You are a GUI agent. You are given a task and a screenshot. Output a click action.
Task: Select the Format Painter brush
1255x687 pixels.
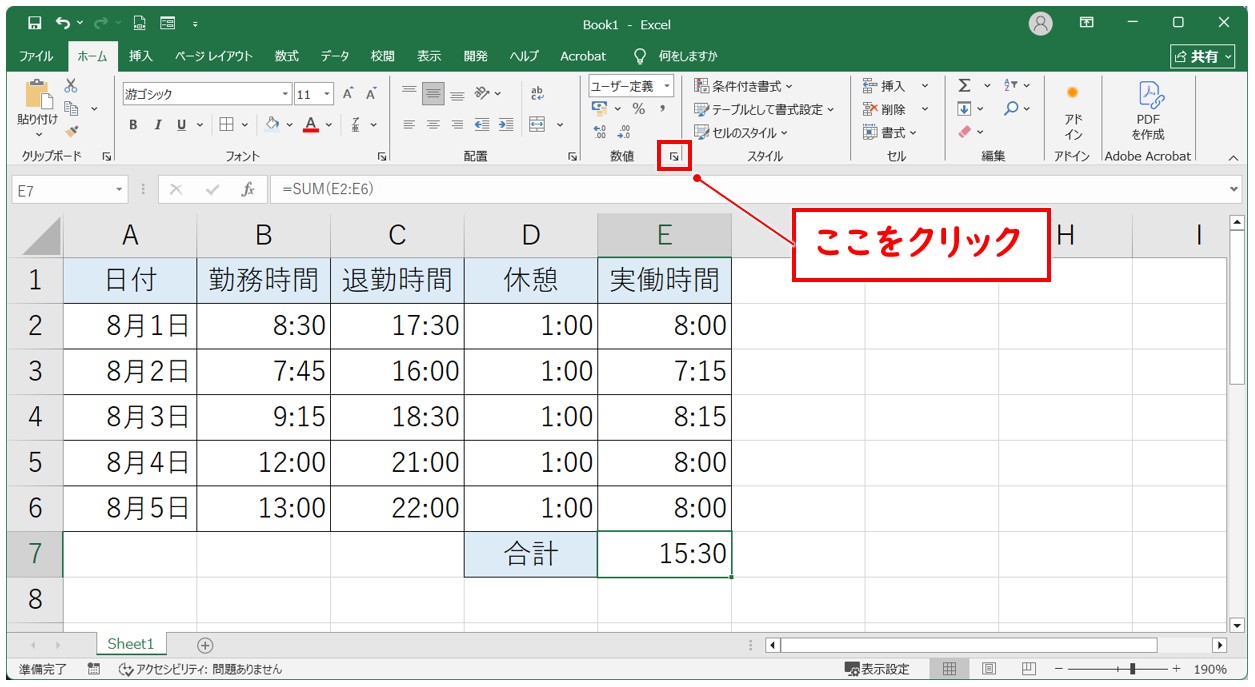coord(71,130)
